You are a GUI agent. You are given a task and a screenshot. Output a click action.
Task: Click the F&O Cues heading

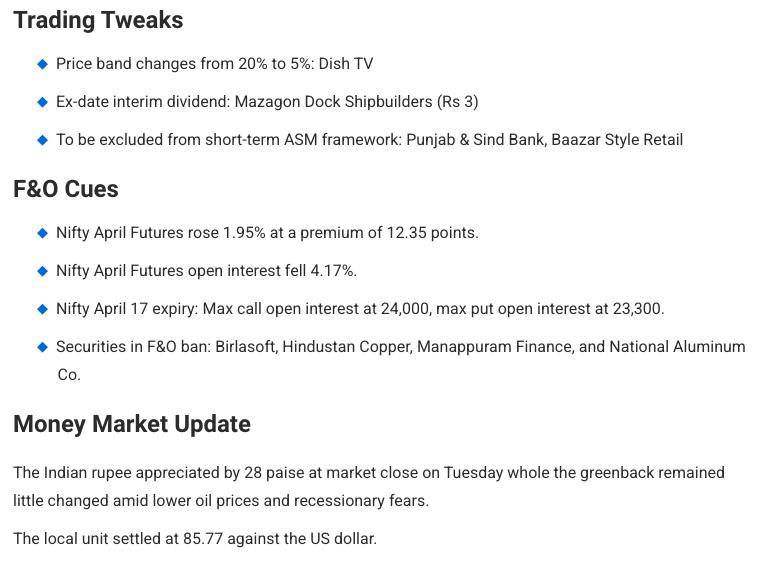tap(66, 189)
